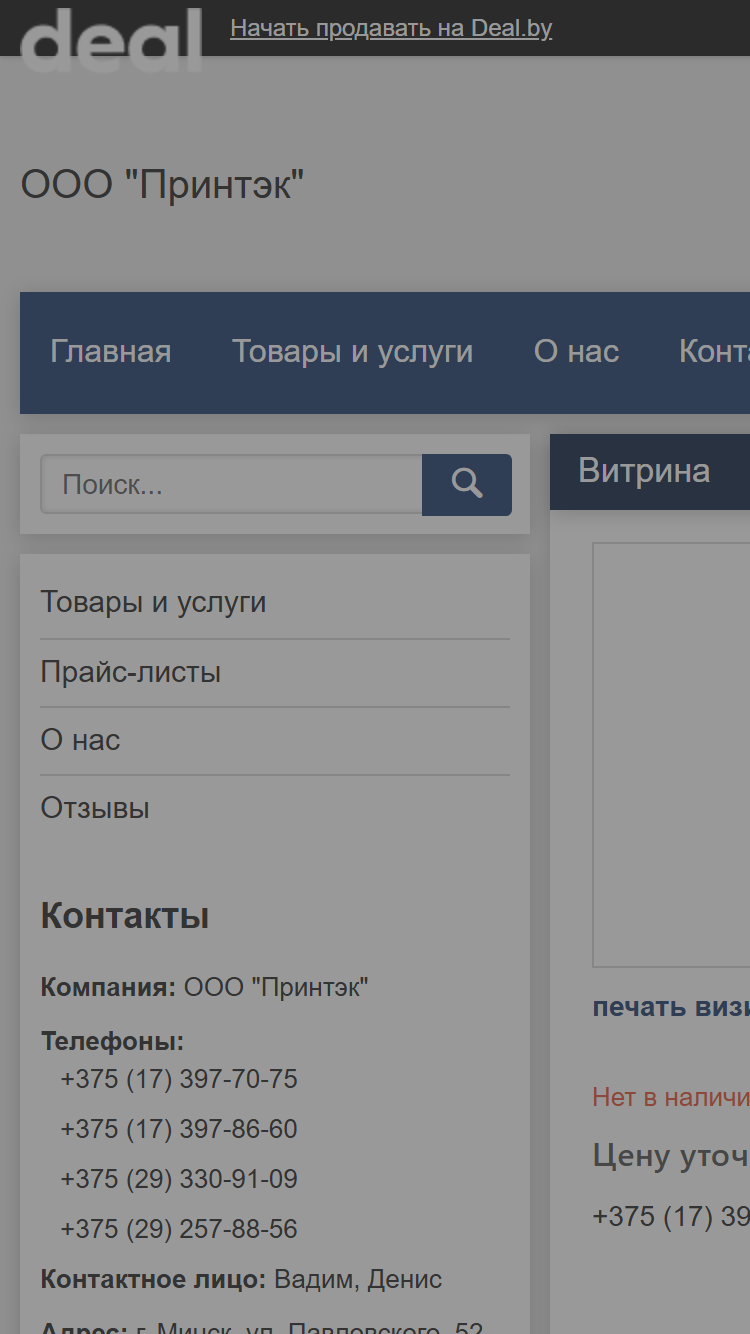
Task: Click the Контакты heading in sidebar
Action: (125, 916)
